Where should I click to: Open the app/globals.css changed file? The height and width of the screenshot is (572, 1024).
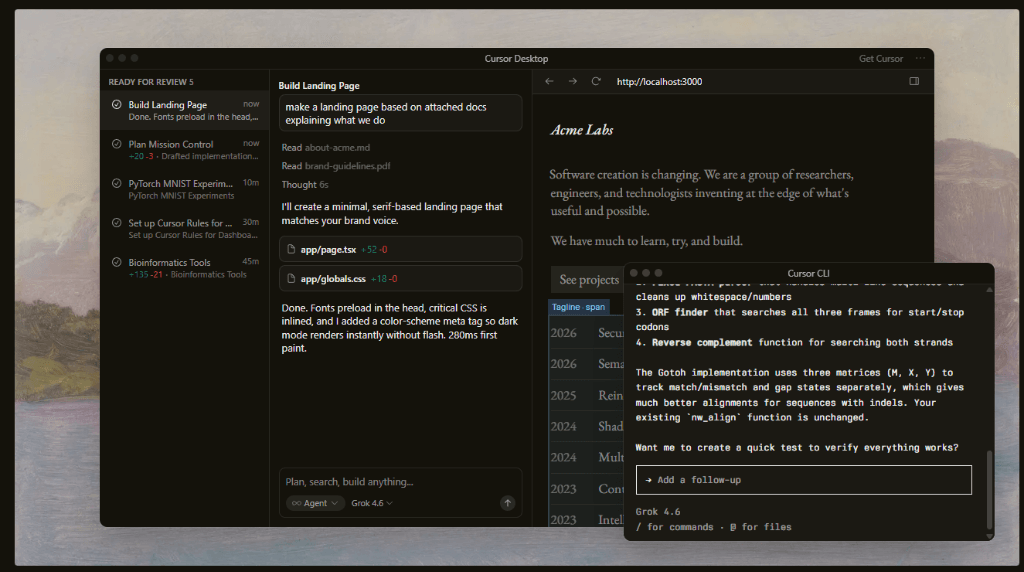pyautogui.click(x=400, y=279)
